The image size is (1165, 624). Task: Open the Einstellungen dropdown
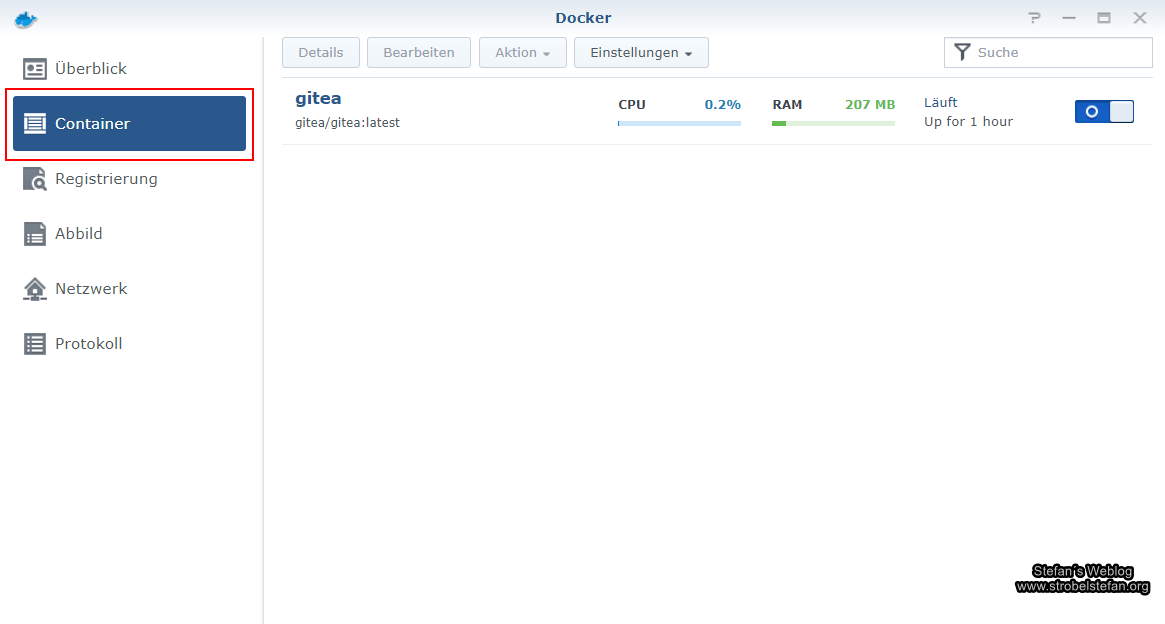click(x=641, y=53)
